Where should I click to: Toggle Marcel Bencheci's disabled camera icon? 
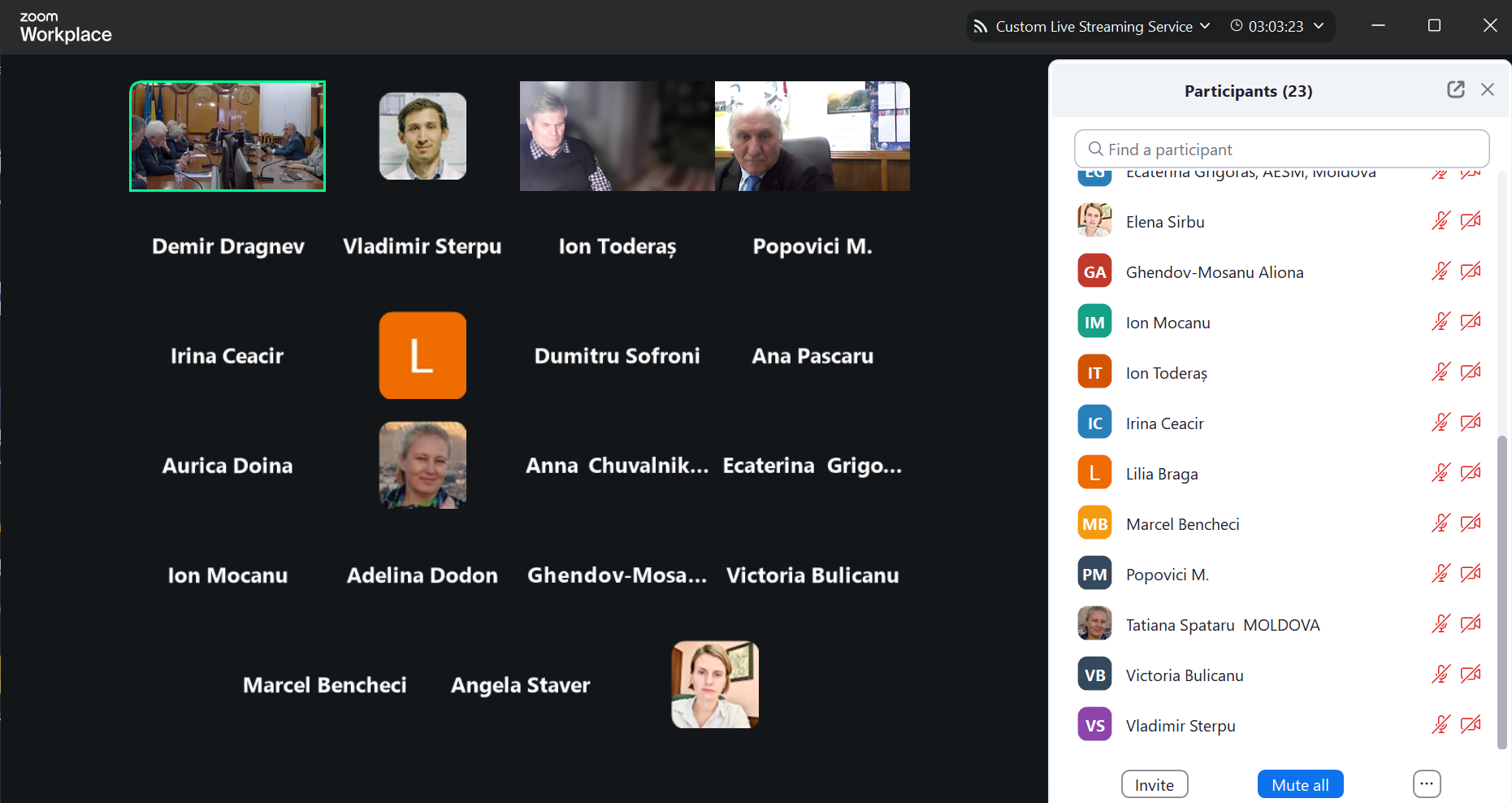[x=1471, y=523]
